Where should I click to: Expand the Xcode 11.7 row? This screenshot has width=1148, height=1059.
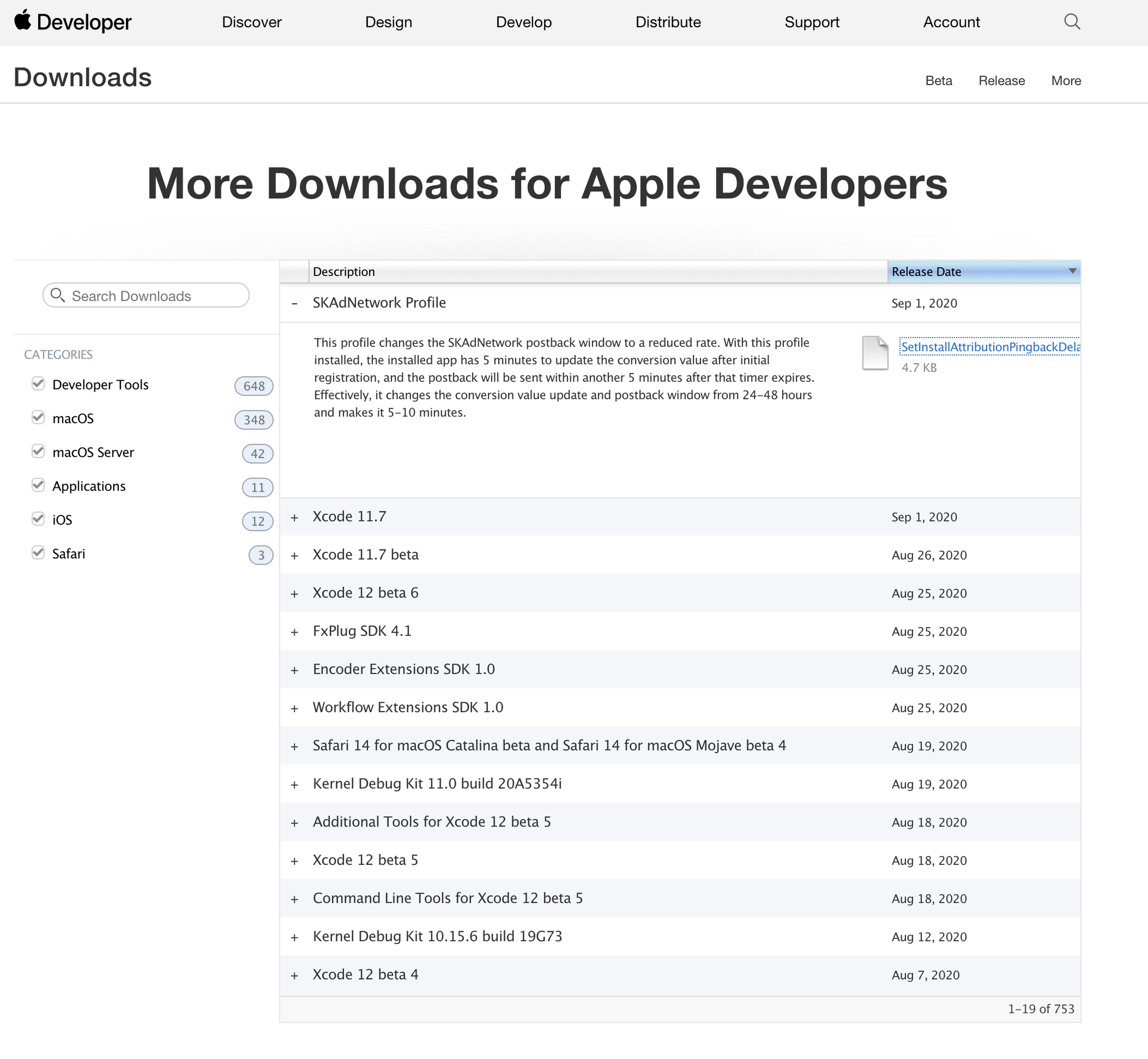295,518
